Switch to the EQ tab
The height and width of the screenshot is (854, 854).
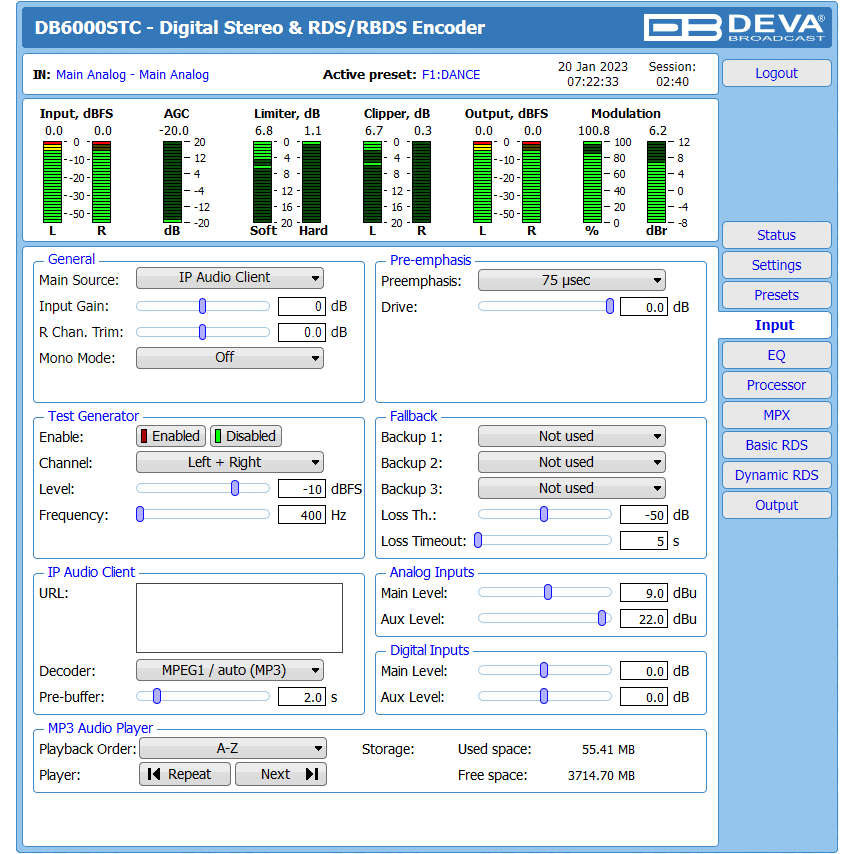tap(776, 355)
